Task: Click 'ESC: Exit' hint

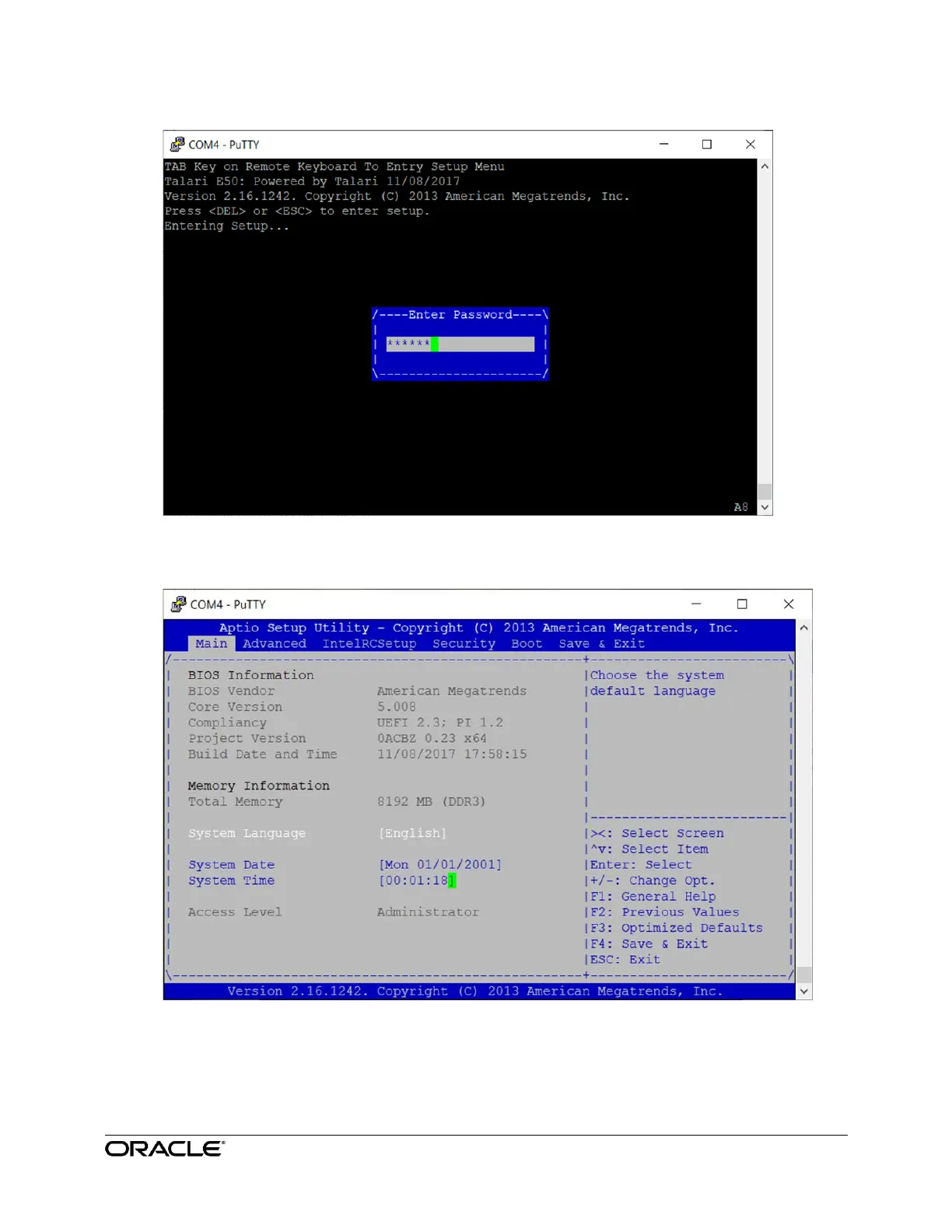Action: coord(625,960)
